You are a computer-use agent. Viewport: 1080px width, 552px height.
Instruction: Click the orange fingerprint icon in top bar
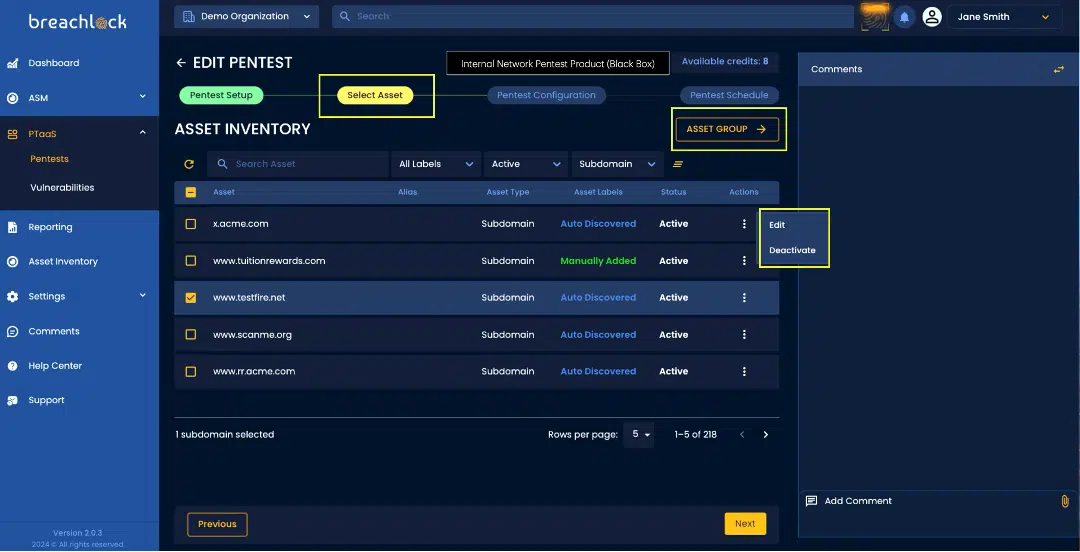point(875,17)
